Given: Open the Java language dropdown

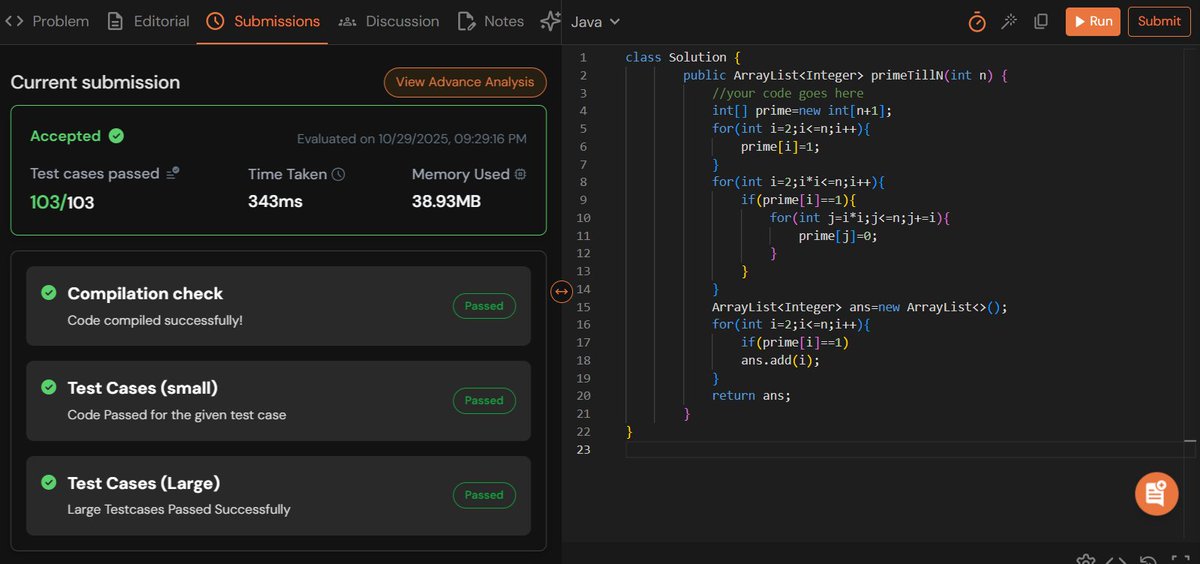Looking at the screenshot, I should click(x=595, y=21).
